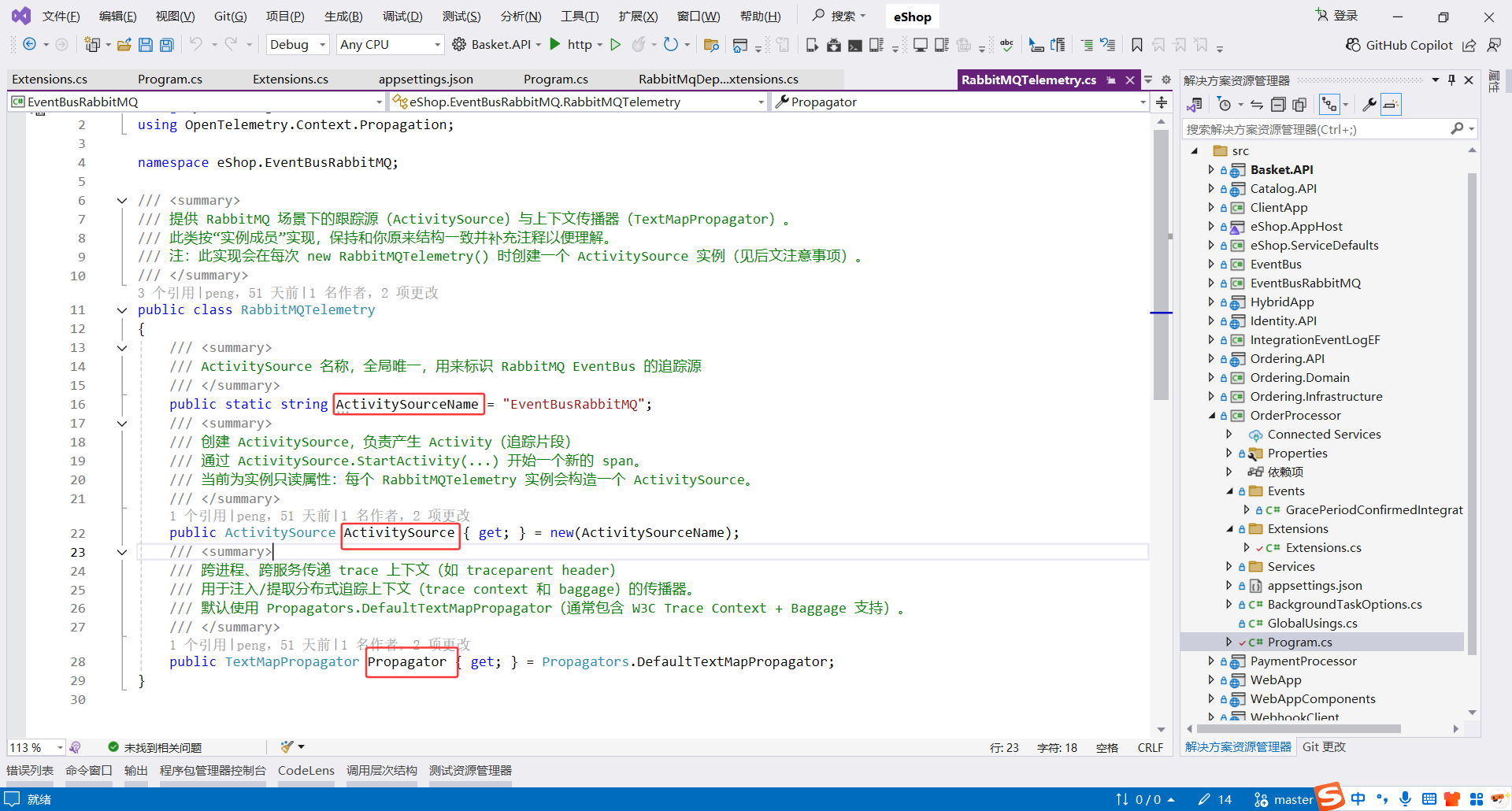
Task: Toggle a bookmark using the bookmark toolbar icon
Action: 1136,45
